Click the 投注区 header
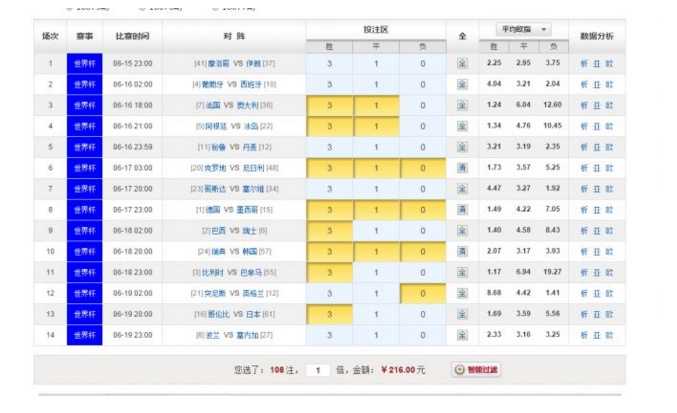 click(376, 30)
